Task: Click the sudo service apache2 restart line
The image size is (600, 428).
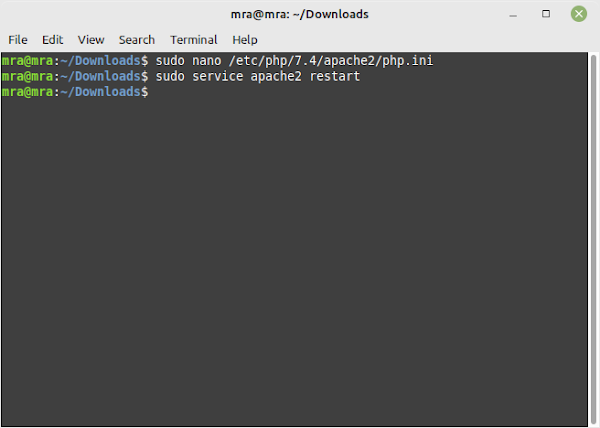Action: click(x=181, y=76)
